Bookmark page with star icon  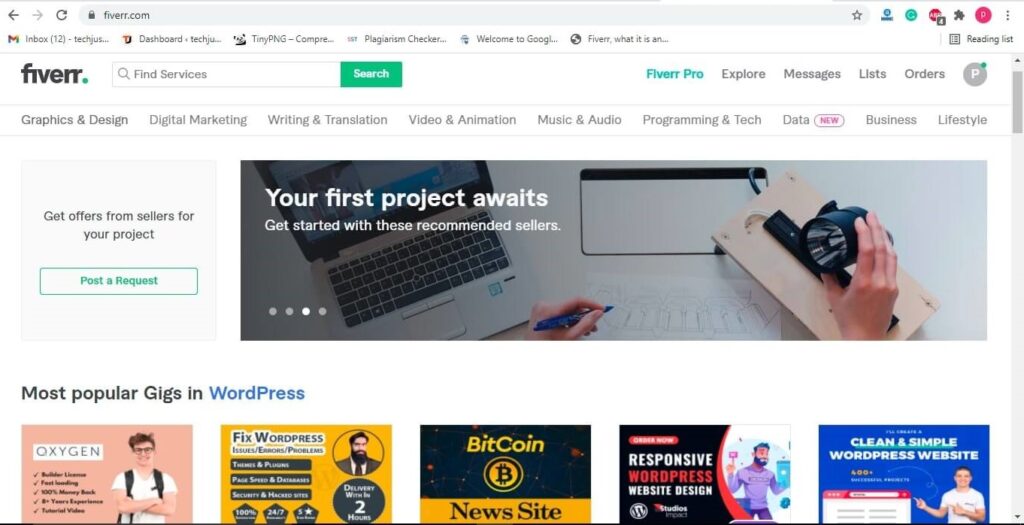tap(857, 15)
